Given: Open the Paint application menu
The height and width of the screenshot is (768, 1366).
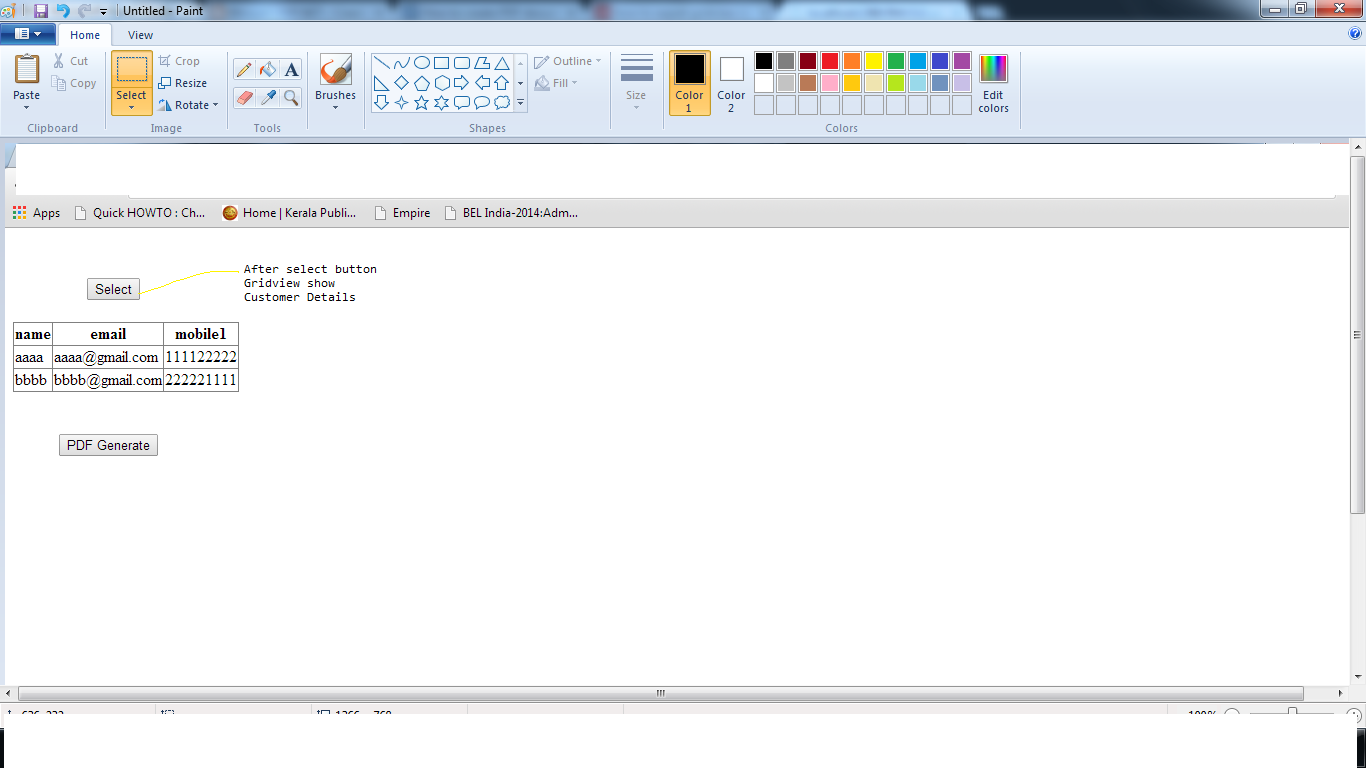Looking at the screenshot, I should pos(29,33).
